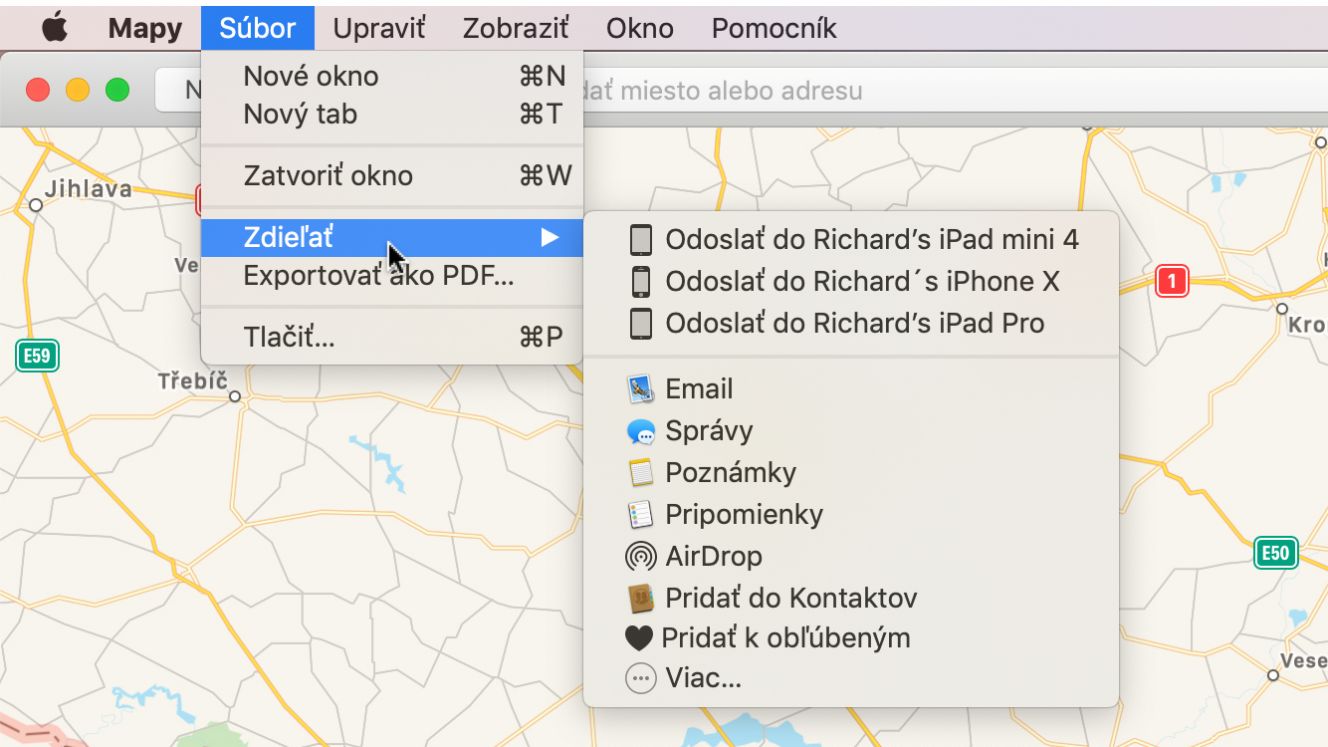Click the iPad Pro device icon
This screenshot has height=747, width=1328.
640,324
